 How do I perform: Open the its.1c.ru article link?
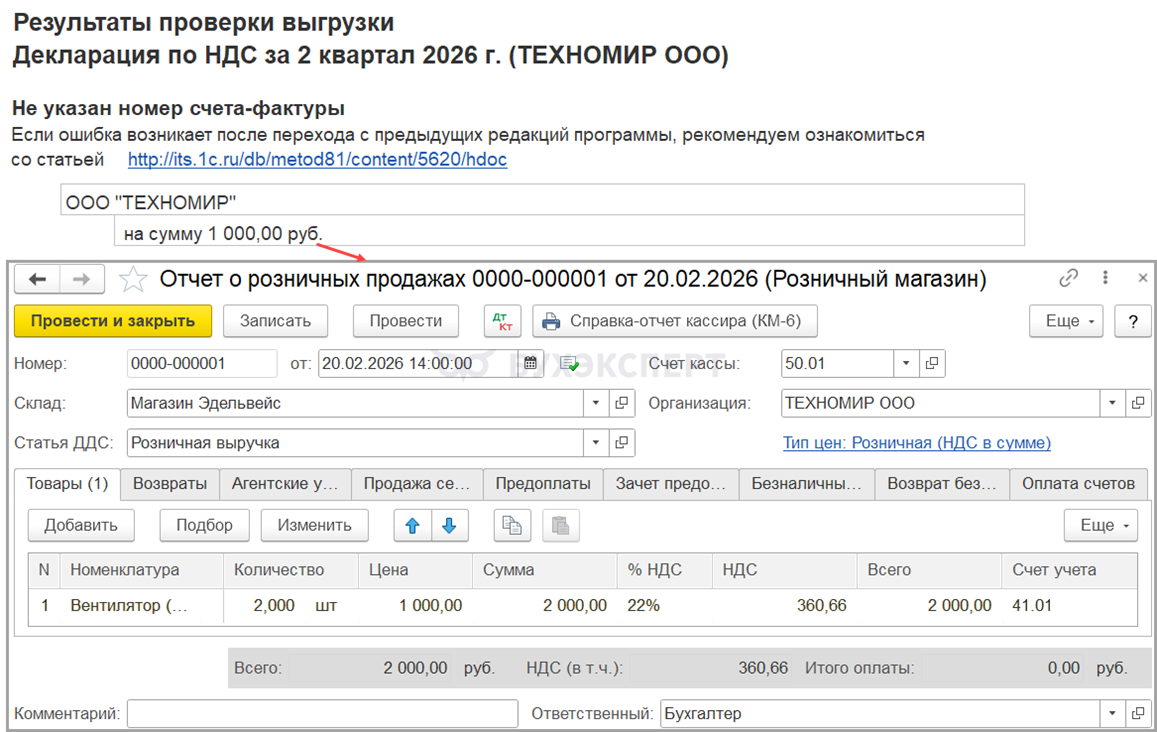pyautogui.click(x=317, y=160)
